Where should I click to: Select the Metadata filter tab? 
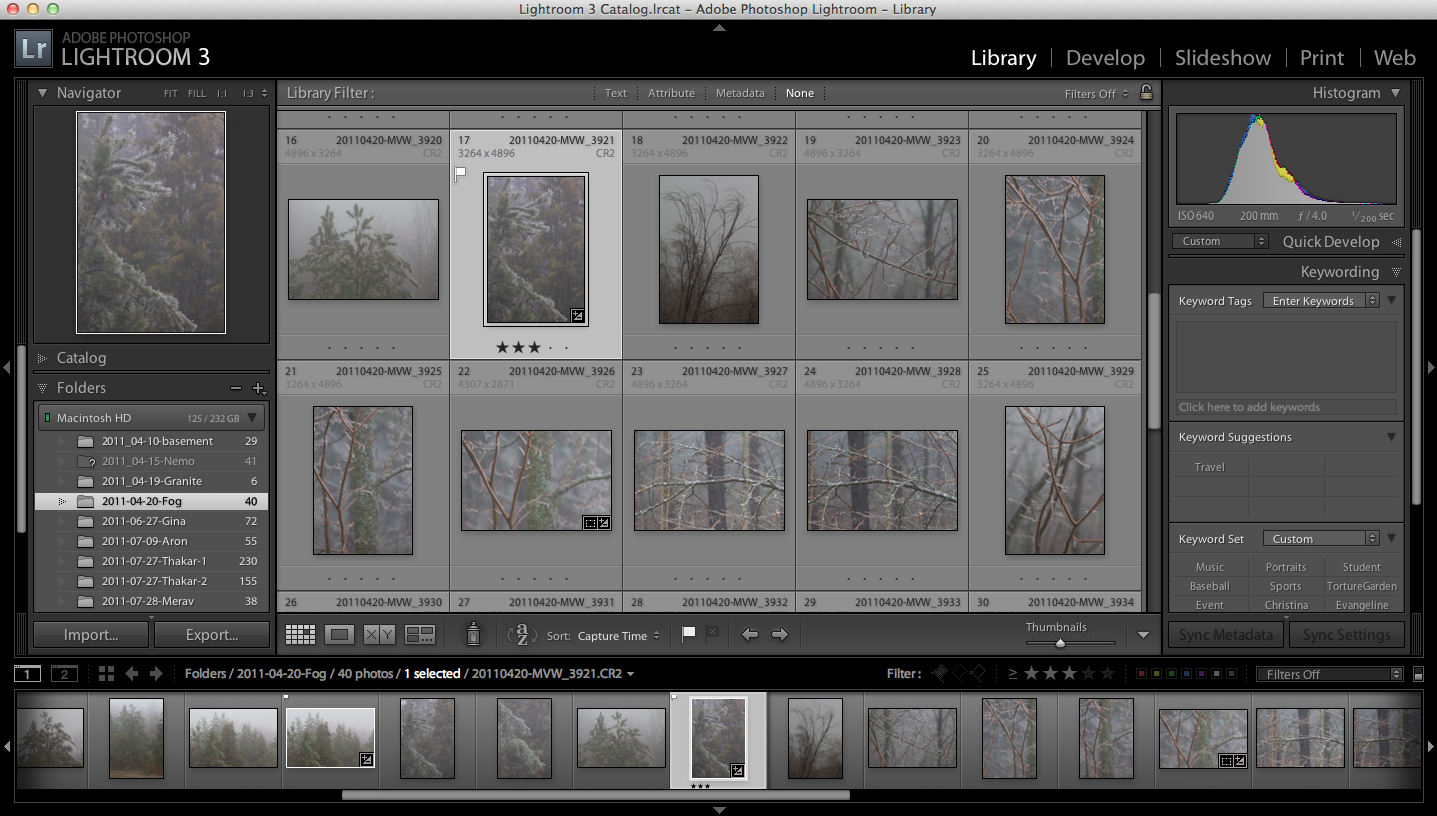click(x=739, y=93)
